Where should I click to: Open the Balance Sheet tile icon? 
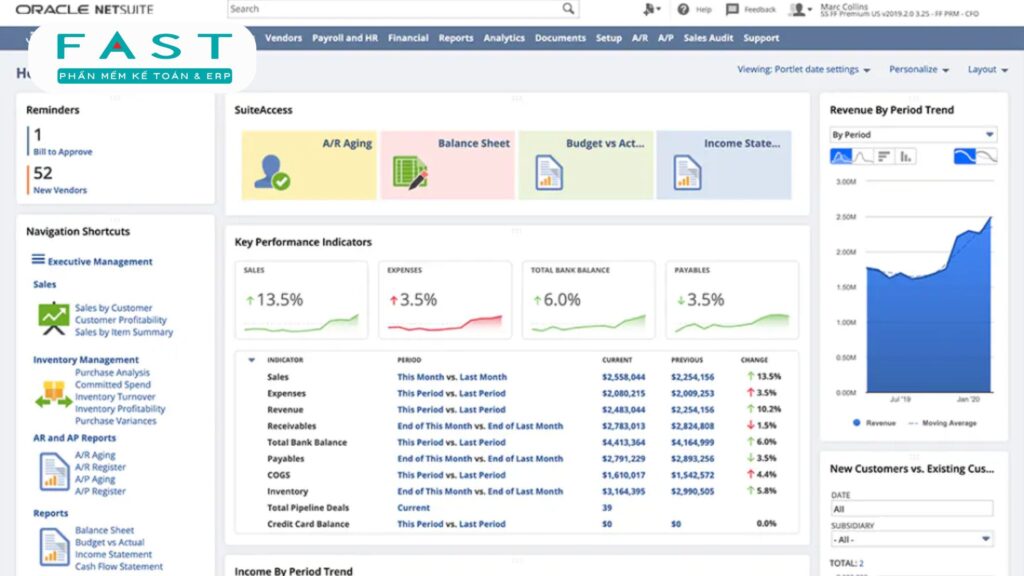[x=410, y=173]
